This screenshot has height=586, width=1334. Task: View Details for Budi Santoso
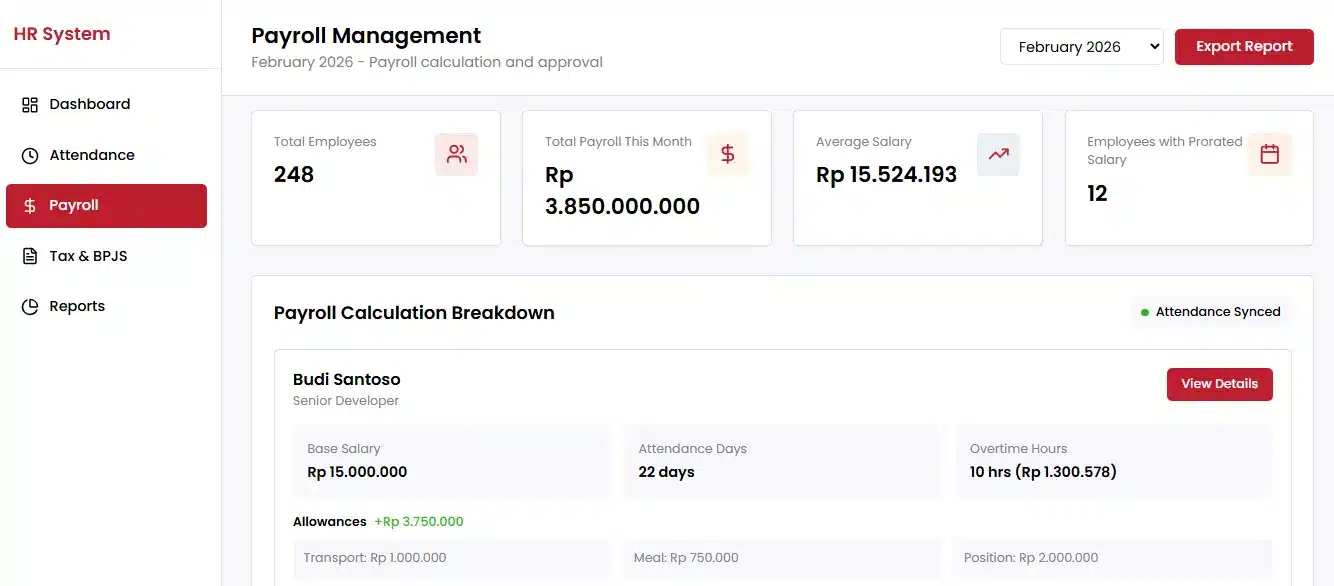coord(1219,384)
